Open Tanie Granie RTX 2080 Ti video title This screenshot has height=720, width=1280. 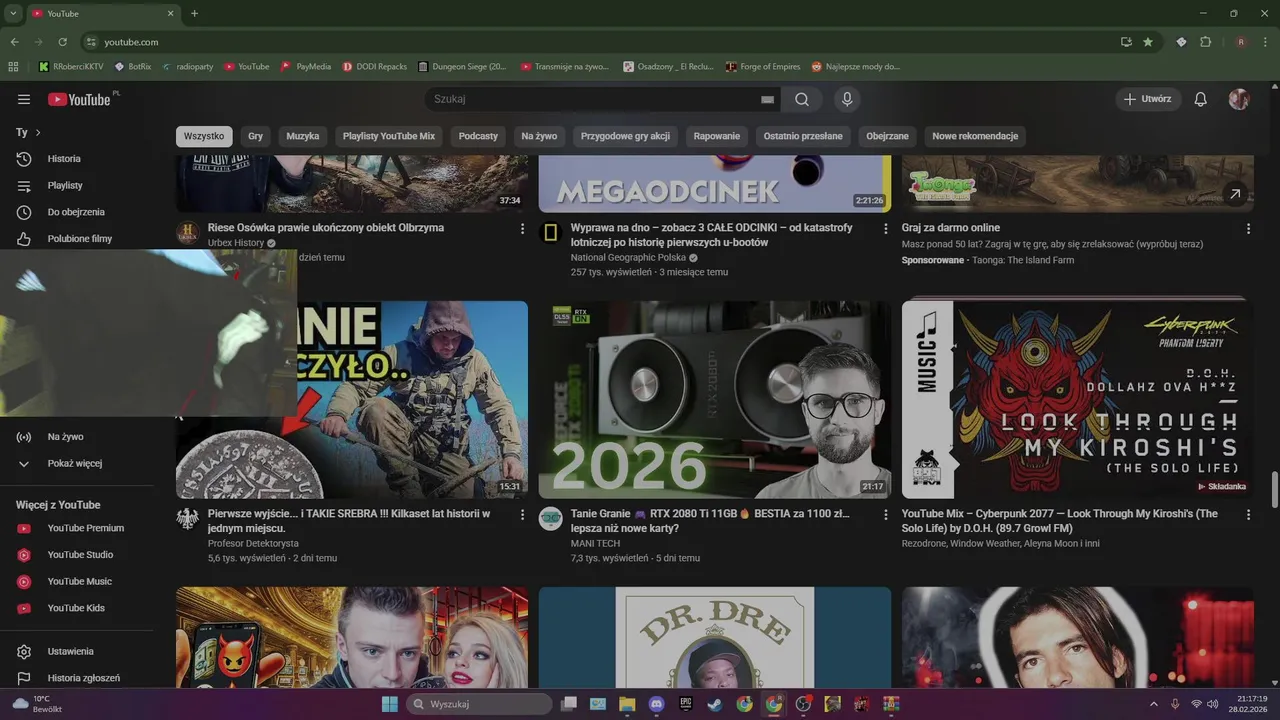click(x=710, y=521)
